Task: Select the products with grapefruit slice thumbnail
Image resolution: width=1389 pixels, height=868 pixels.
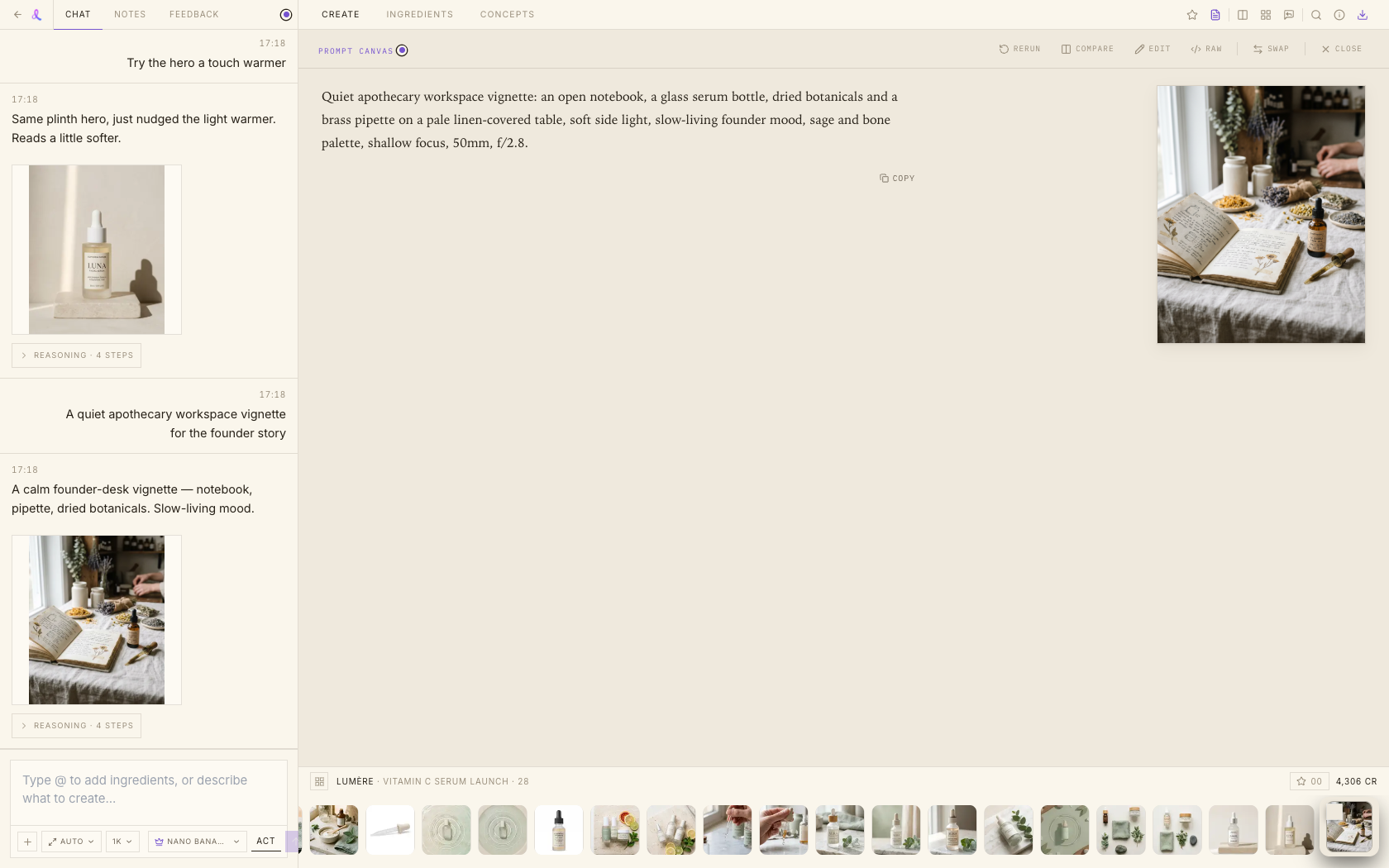Action: pyautogui.click(x=615, y=830)
